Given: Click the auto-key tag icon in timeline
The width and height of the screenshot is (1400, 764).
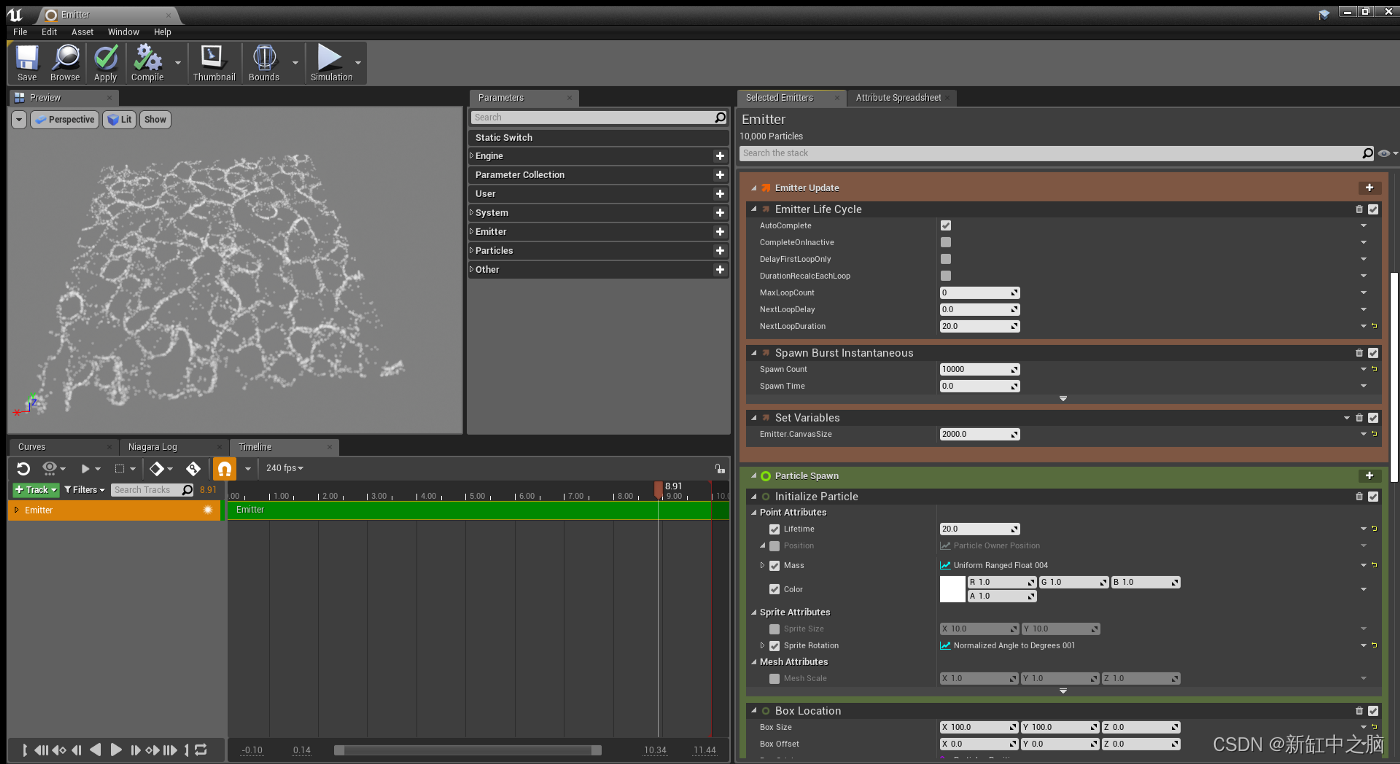Looking at the screenshot, I should [x=193, y=468].
